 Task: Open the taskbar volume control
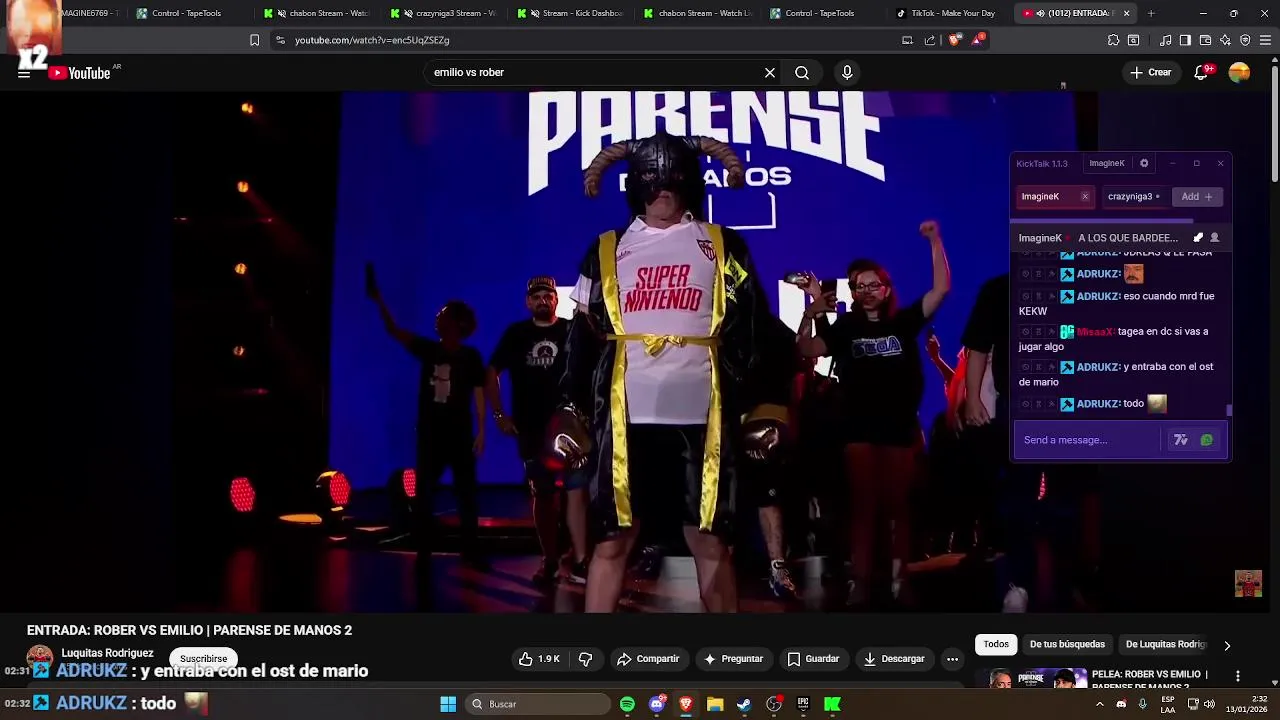[1209, 704]
